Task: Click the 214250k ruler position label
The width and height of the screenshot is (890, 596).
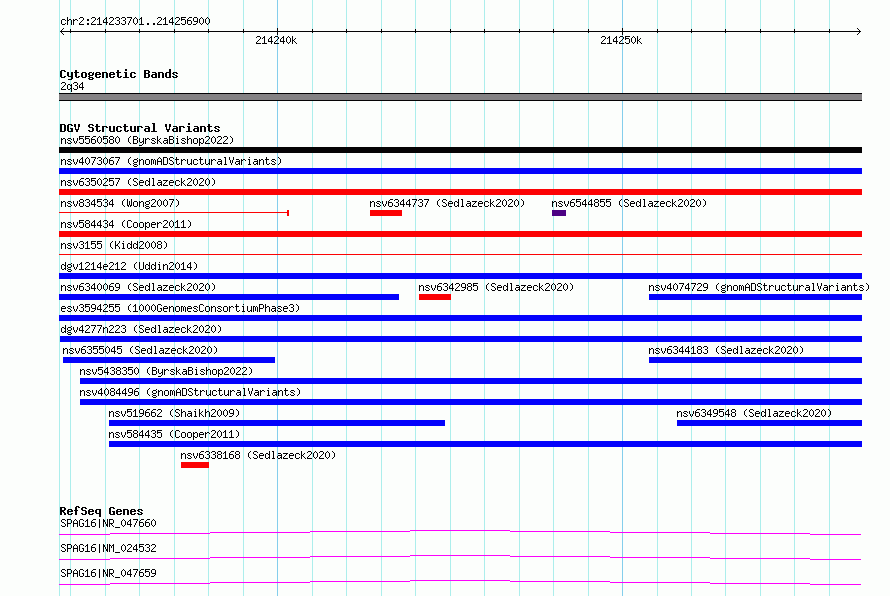Action: [621, 40]
